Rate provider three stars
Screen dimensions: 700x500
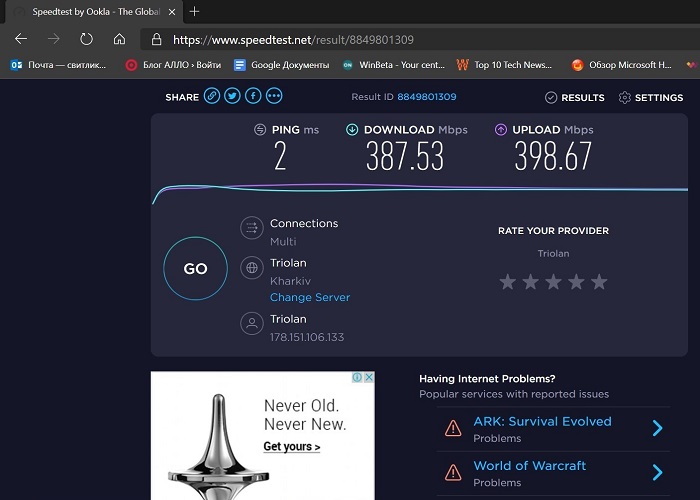click(x=554, y=282)
